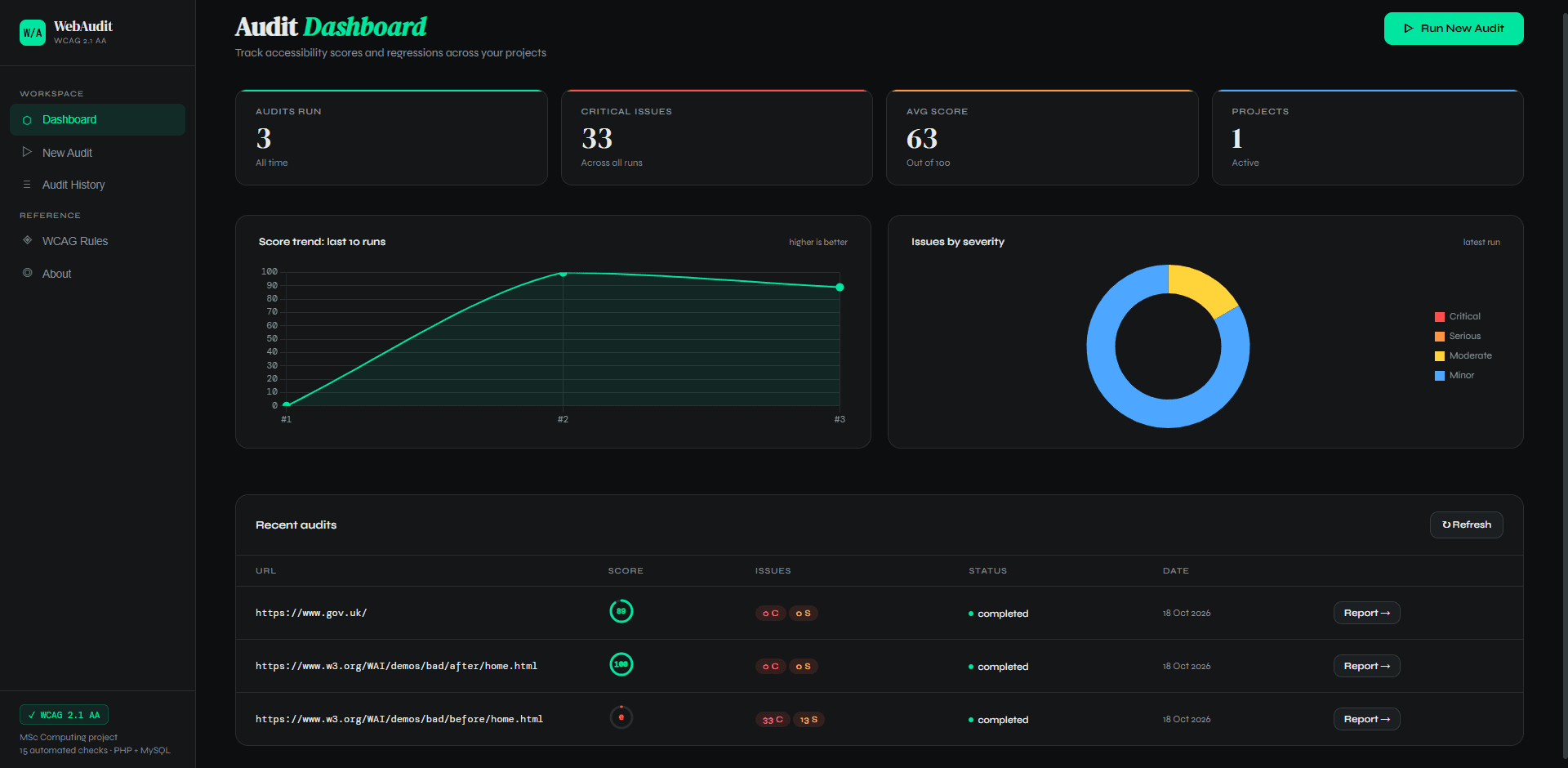
Task: Click the Audits Run stat card
Action: tap(391, 137)
